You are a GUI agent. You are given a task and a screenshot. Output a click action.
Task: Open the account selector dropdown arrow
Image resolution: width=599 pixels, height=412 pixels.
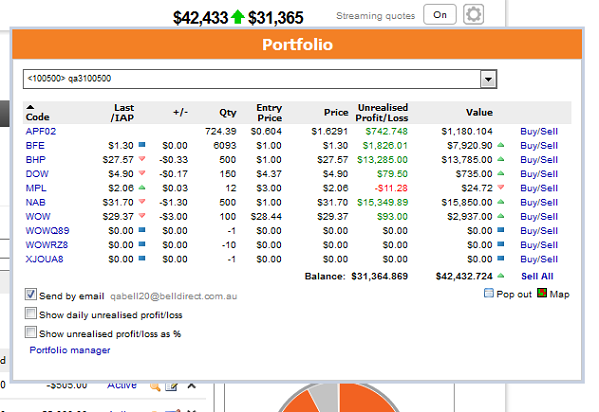[488, 79]
